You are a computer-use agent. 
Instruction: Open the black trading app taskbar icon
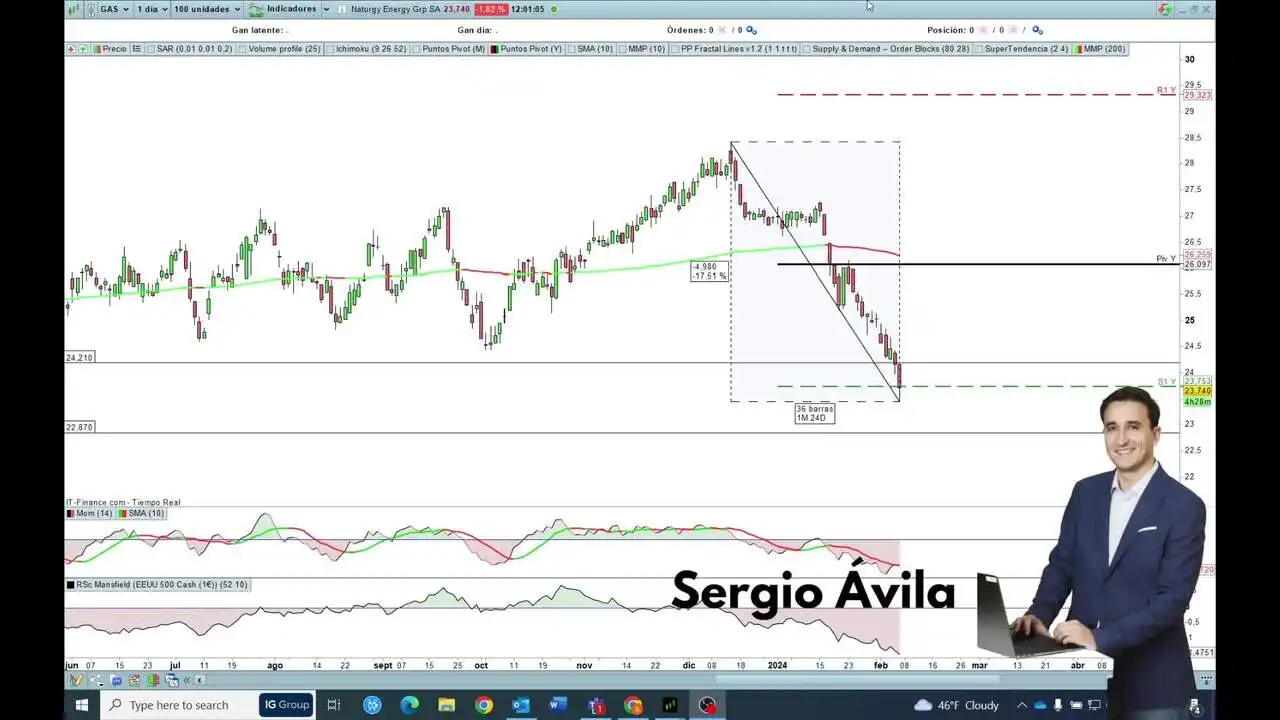(x=670, y=705)
